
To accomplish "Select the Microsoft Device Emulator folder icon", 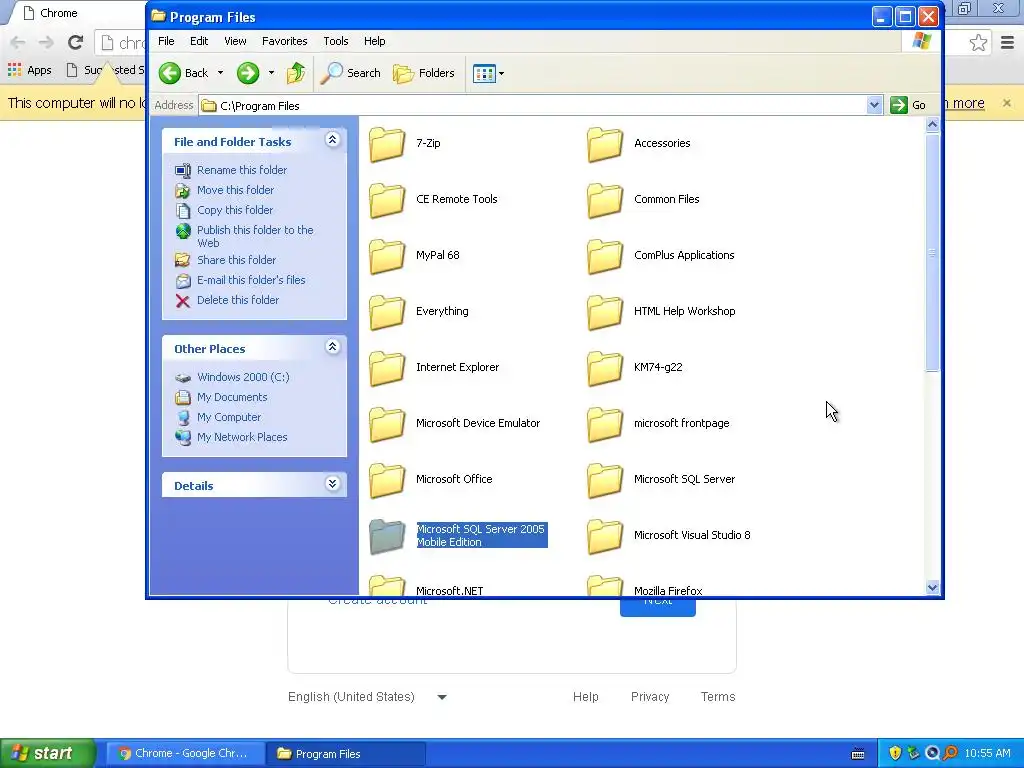I will (387, 425).
